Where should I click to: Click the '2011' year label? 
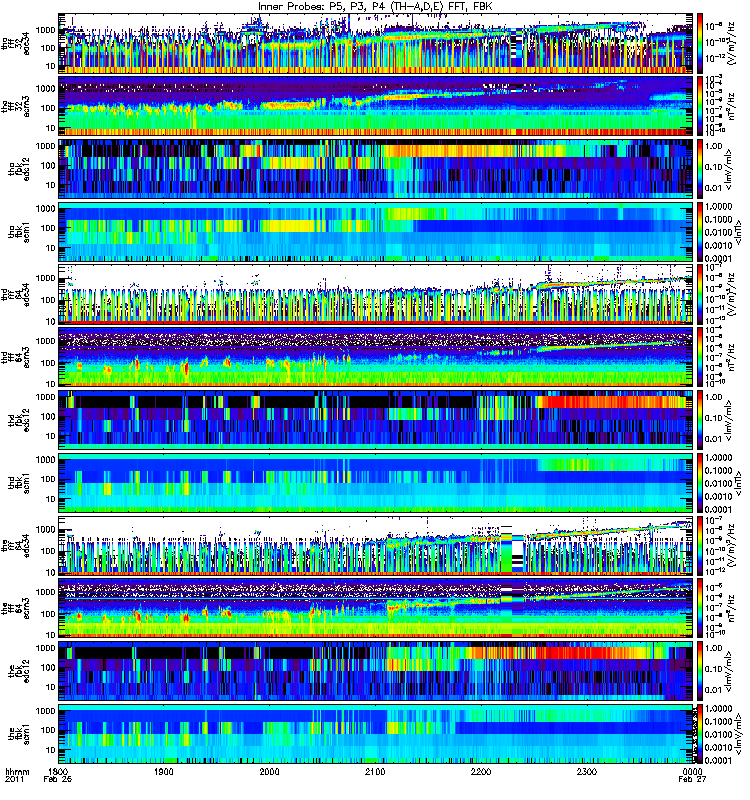[x=13, y=780]
